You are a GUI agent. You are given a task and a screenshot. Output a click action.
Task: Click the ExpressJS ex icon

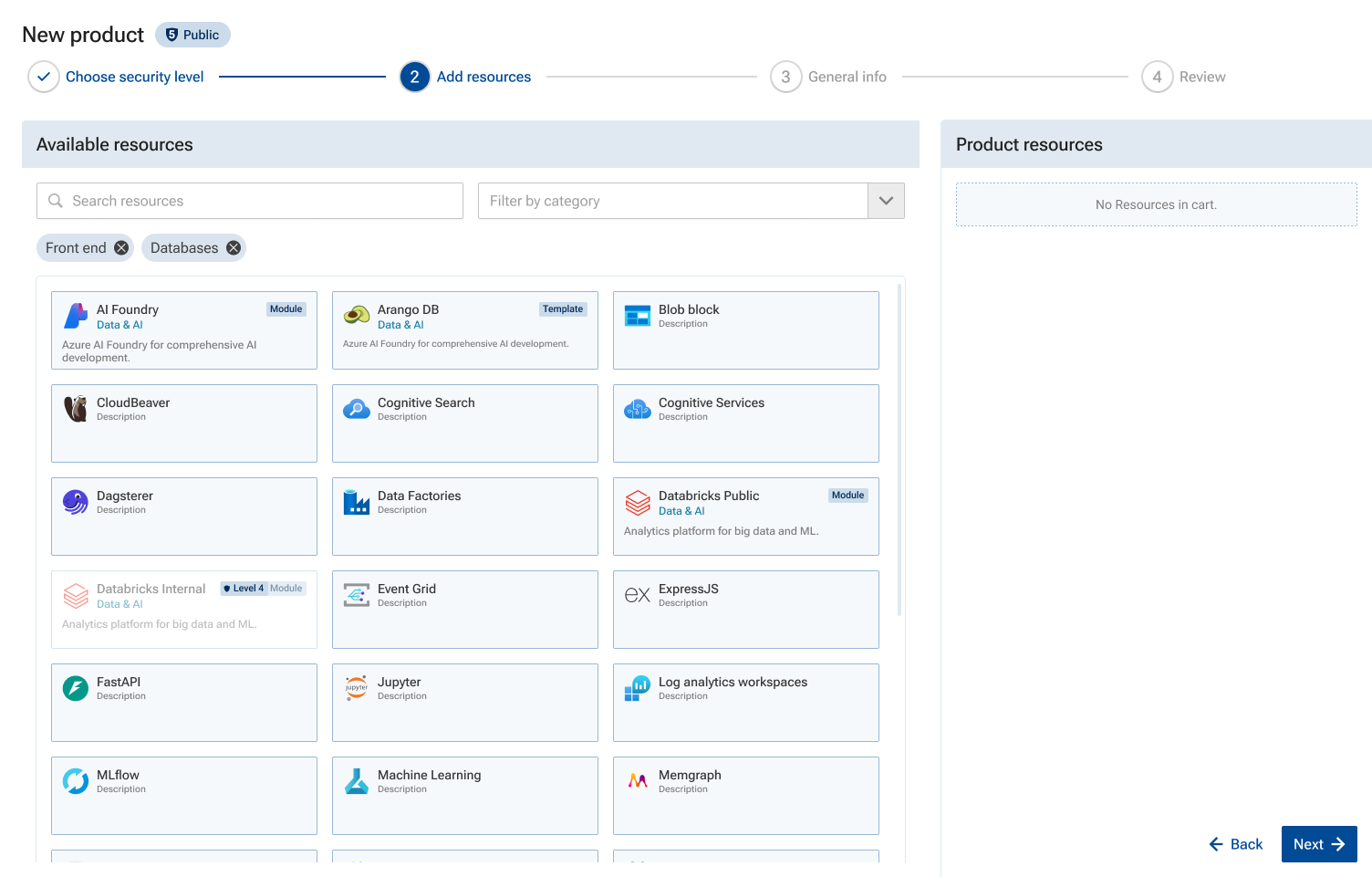coord(638,595)
